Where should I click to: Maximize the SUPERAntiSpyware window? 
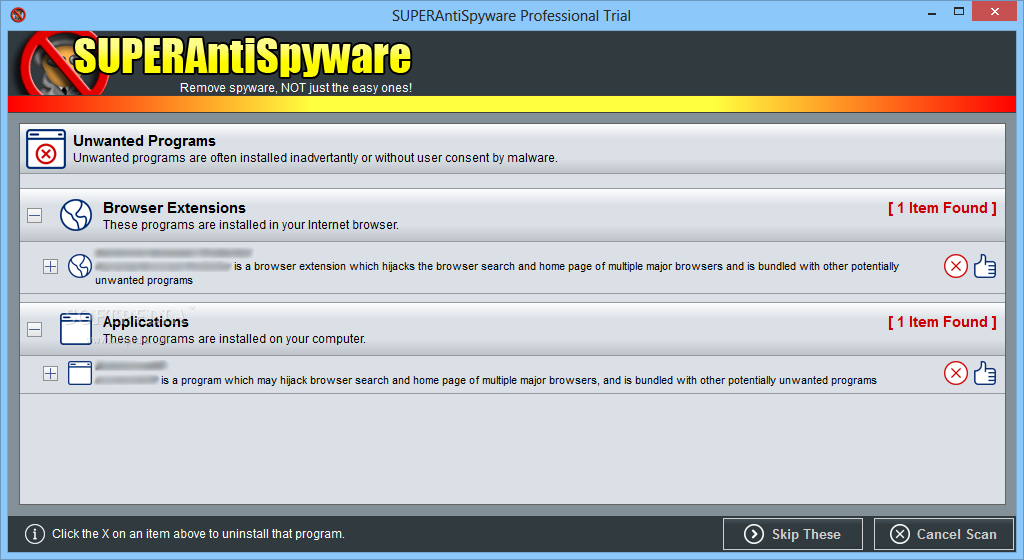pos(959,12)
